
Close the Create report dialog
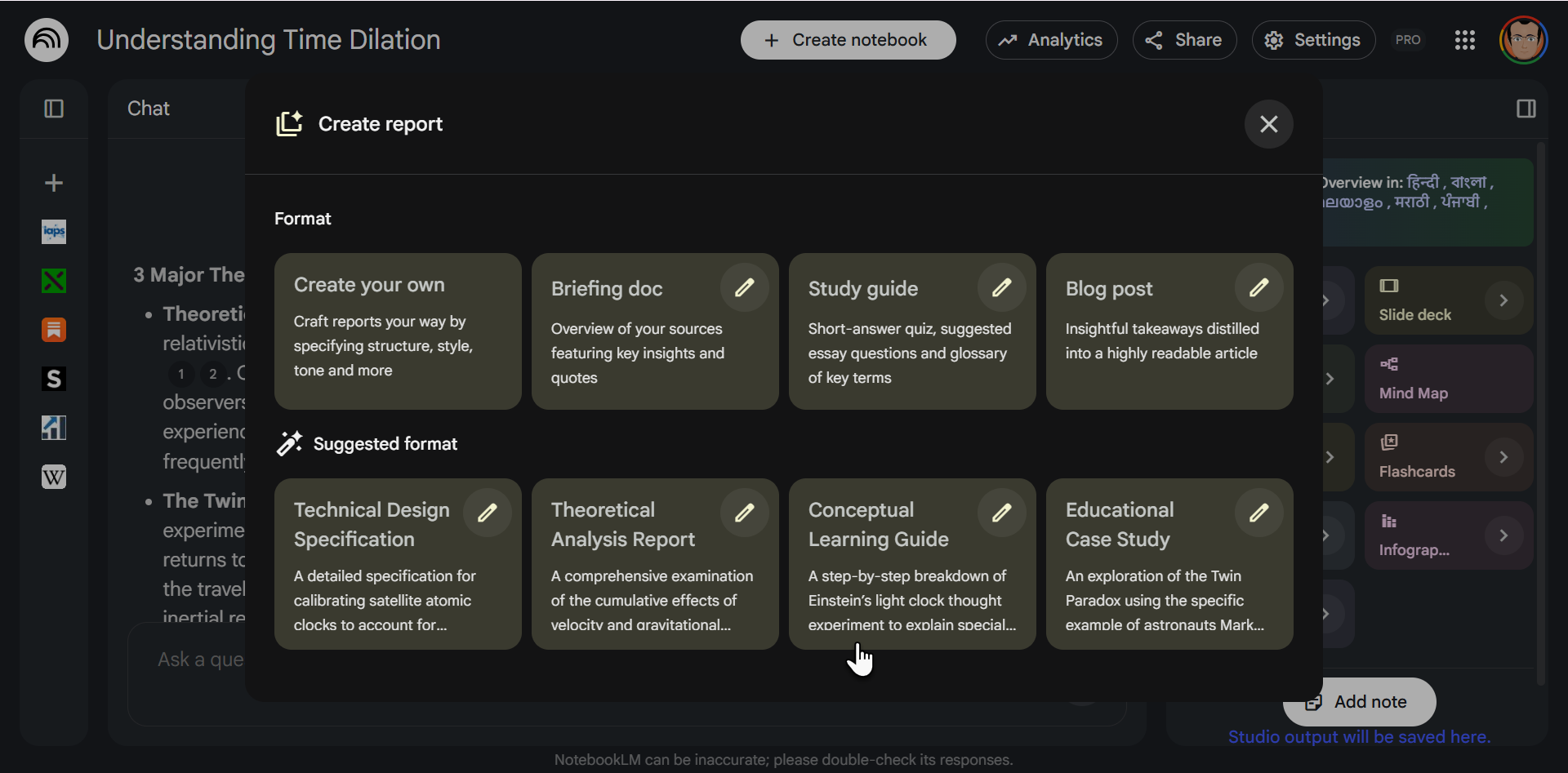click(1268, 124)
